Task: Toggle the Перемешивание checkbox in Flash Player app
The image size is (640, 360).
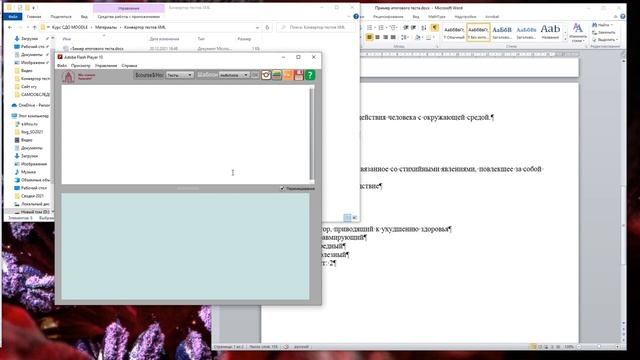Action: click(x=282, y=188)
